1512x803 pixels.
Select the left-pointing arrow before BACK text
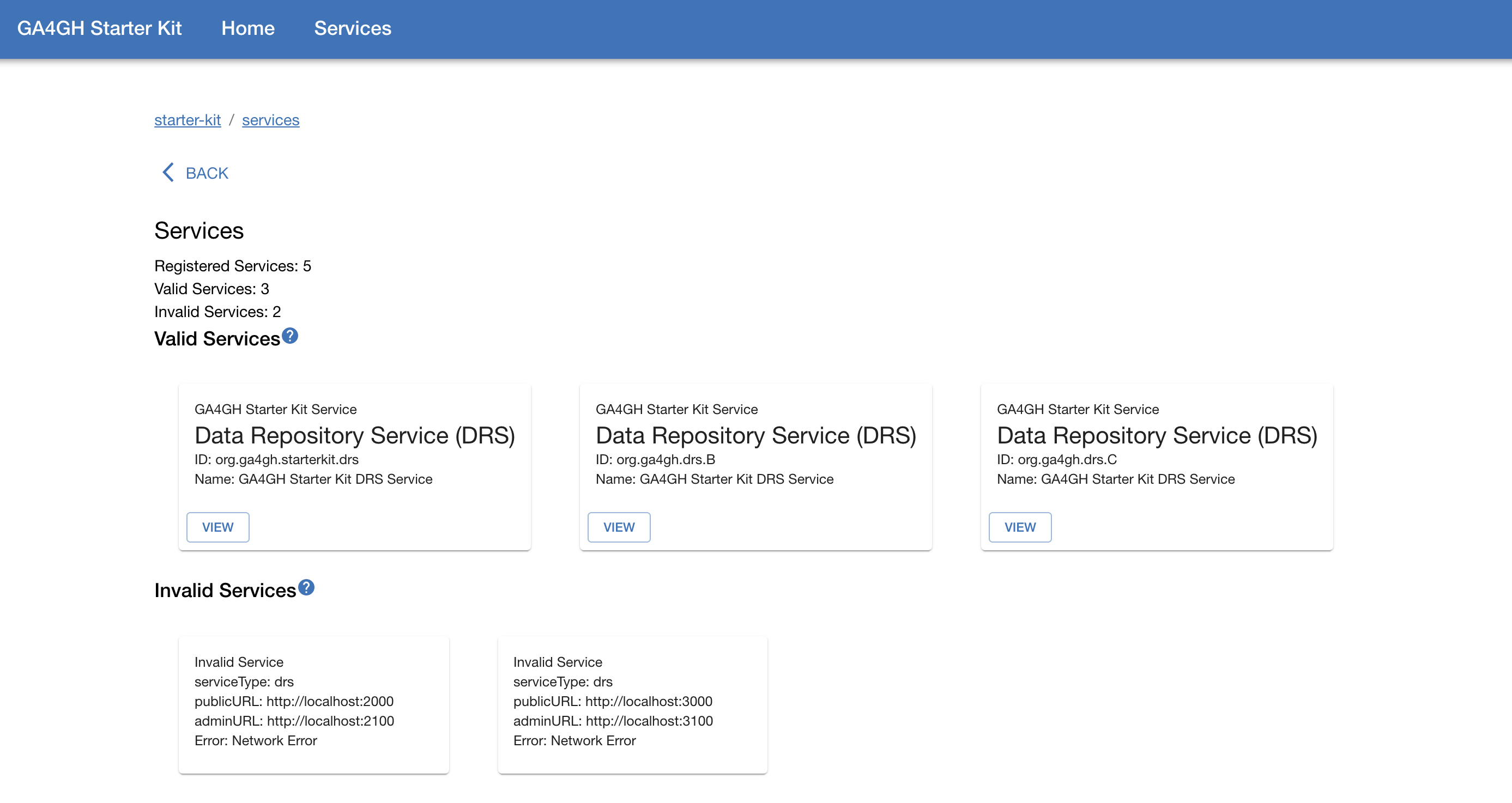(x=168, y=172)
